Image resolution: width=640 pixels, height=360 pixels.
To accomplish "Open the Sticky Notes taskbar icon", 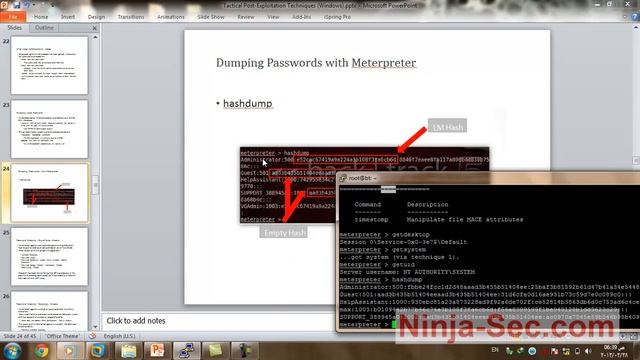I will tap(215, 351).
